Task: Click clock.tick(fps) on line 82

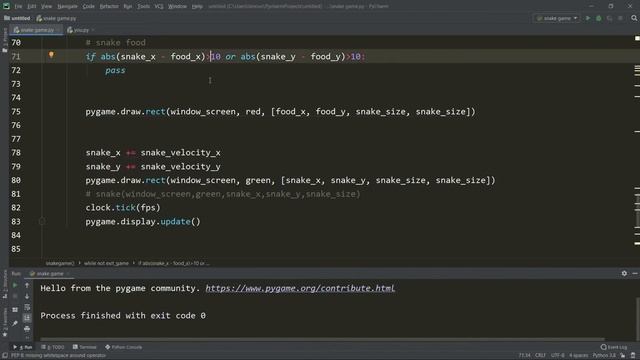Action: point(123,208)
